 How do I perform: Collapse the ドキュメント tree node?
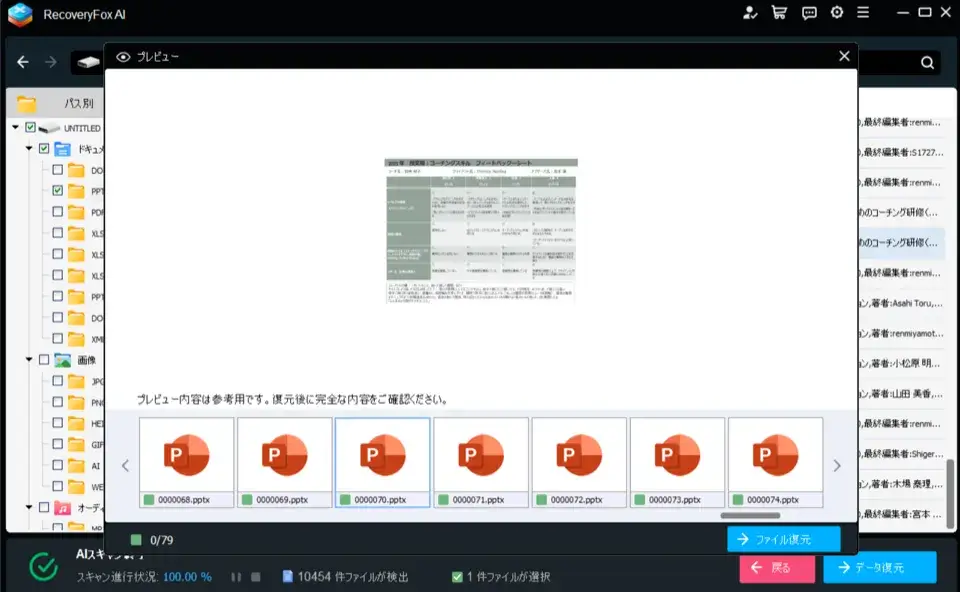(x=29, y=149)
